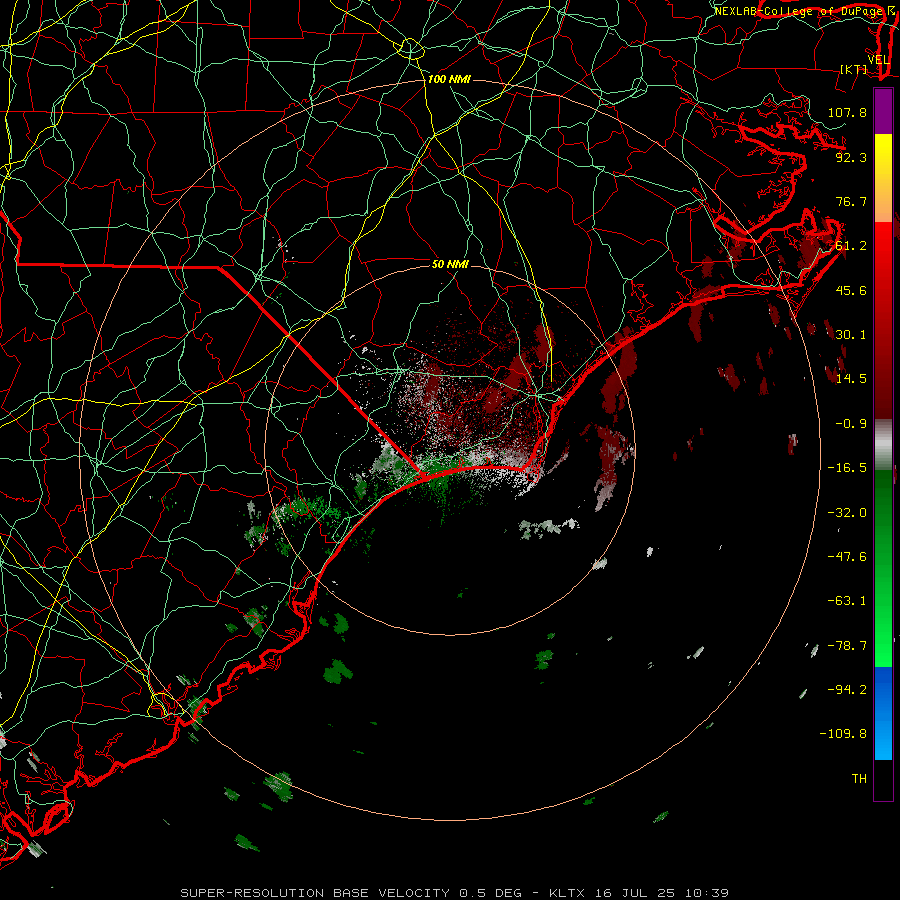Select the -94.2 legend value
The image size is (900, 900).
(847, 690)
